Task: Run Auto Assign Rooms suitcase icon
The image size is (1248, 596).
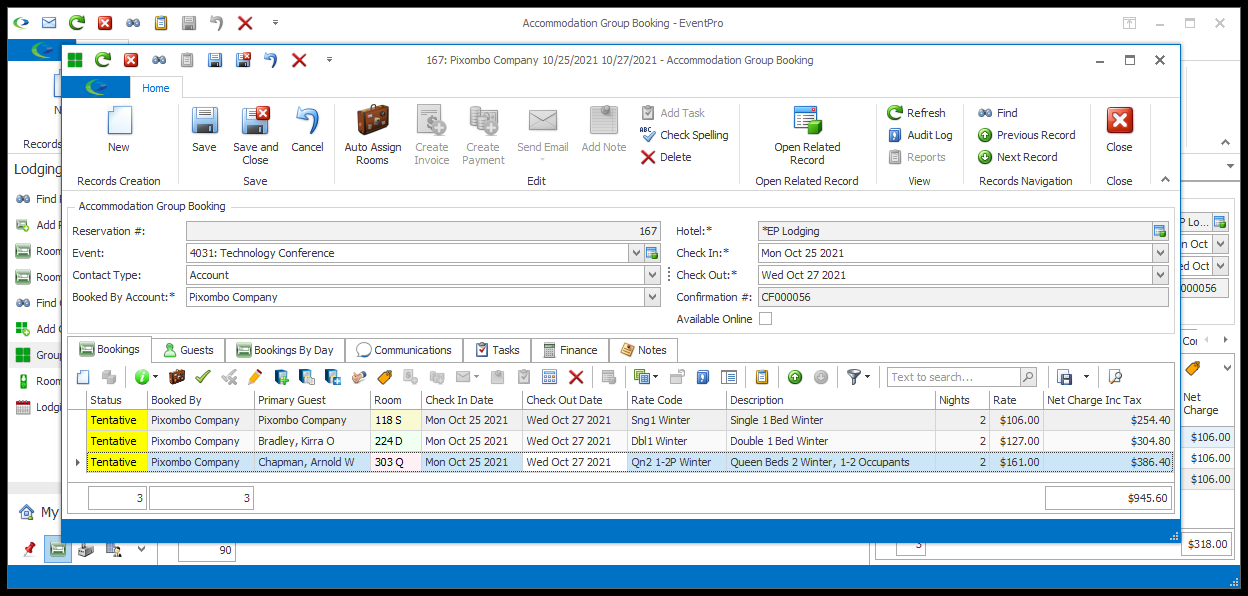Action: (x=372, y=121)
